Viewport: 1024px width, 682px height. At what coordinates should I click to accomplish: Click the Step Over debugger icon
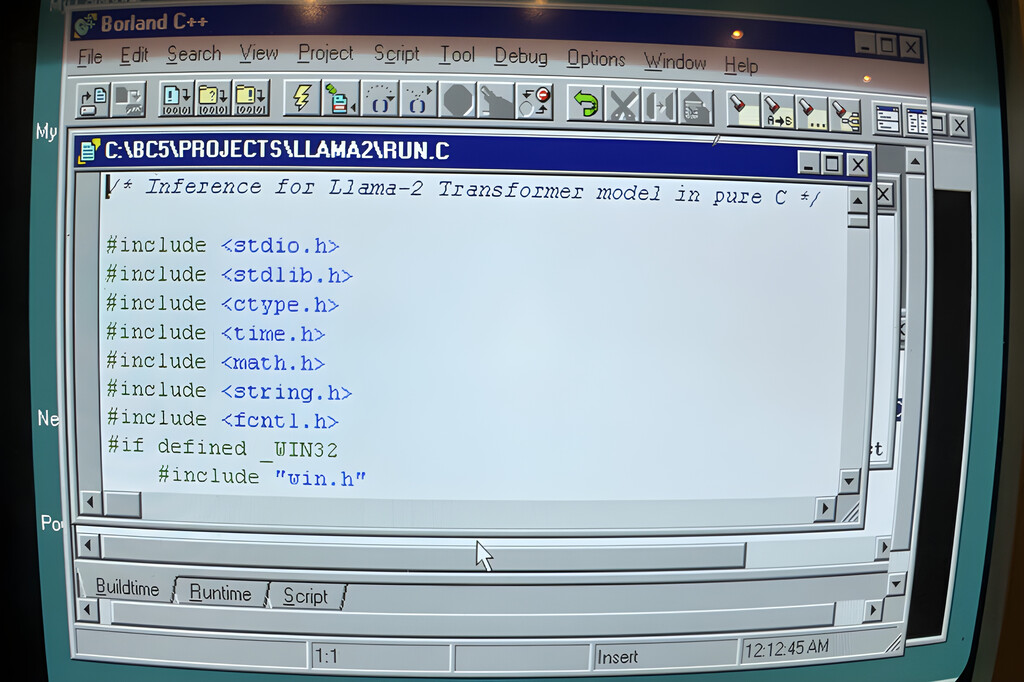tap(380, 99)
